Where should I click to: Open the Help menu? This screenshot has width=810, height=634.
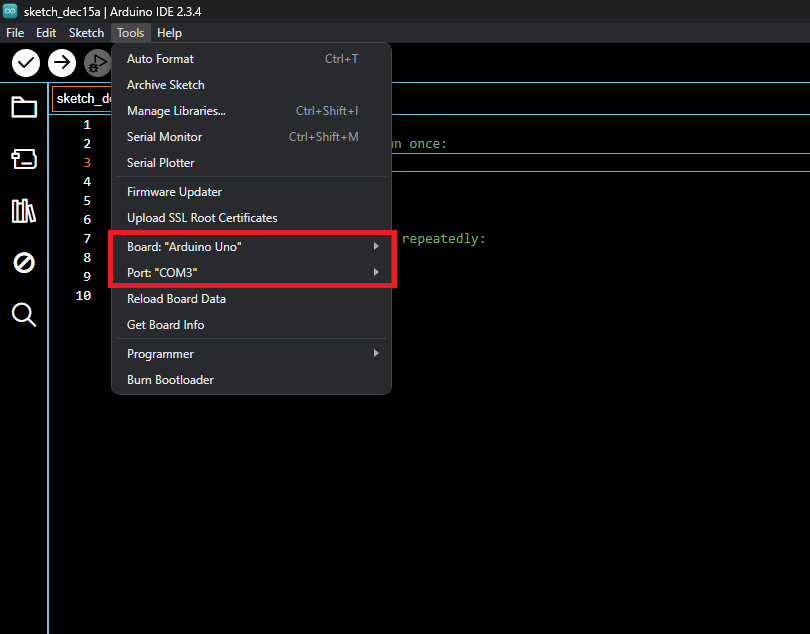point(170,33)
